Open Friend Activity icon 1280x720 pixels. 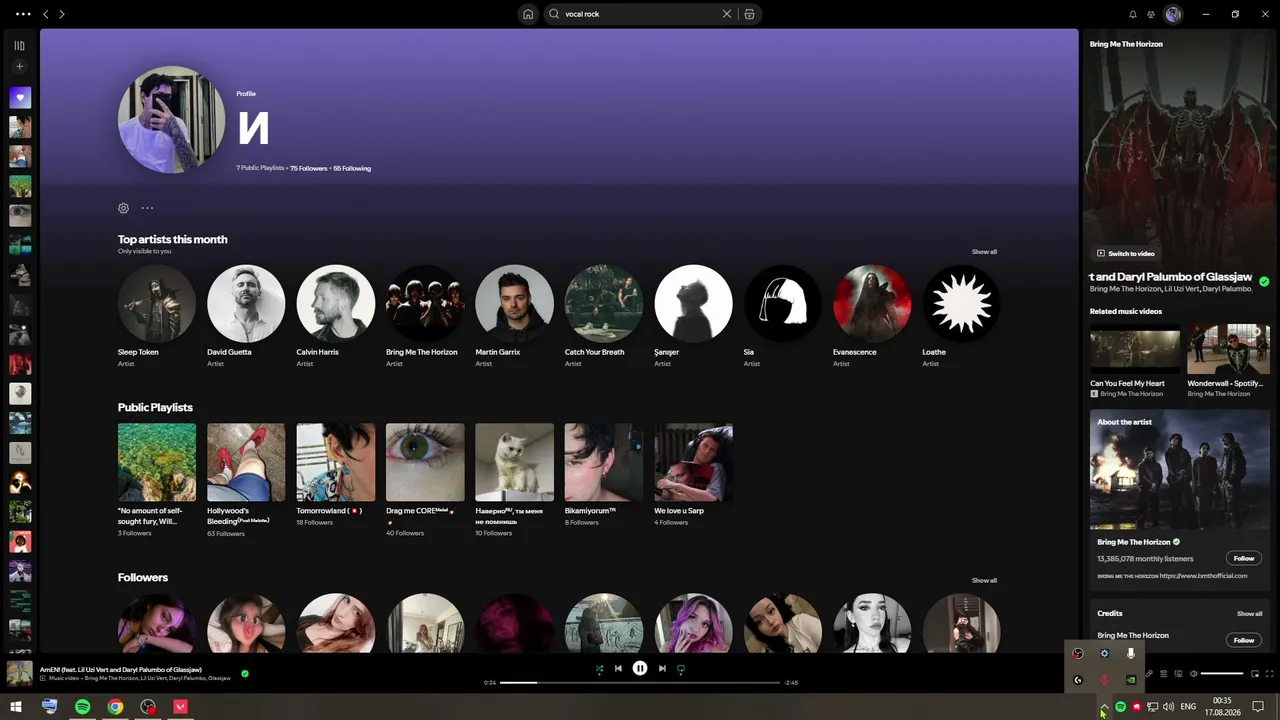(1151, 14)
